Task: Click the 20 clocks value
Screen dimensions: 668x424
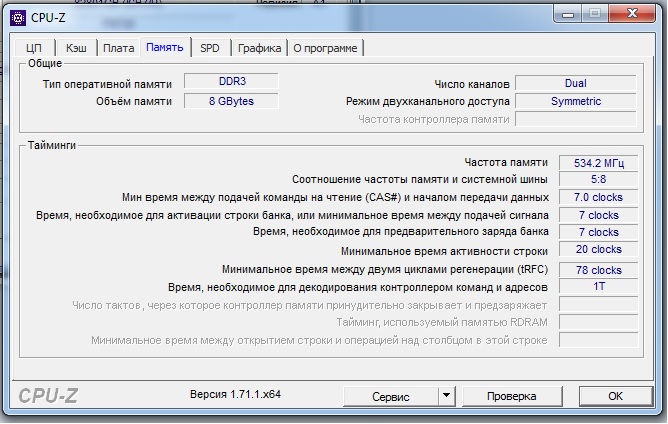Action: click(599, 249)
